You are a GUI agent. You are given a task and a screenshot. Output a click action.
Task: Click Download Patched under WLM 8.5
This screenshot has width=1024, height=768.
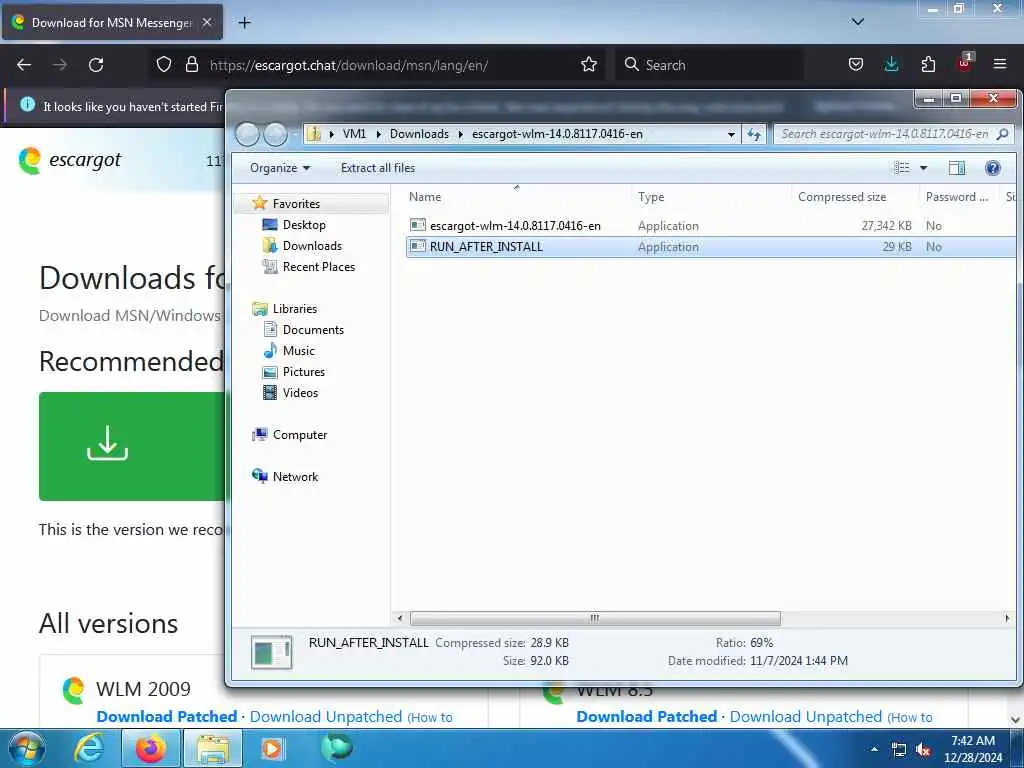click(x=647, y=716)
